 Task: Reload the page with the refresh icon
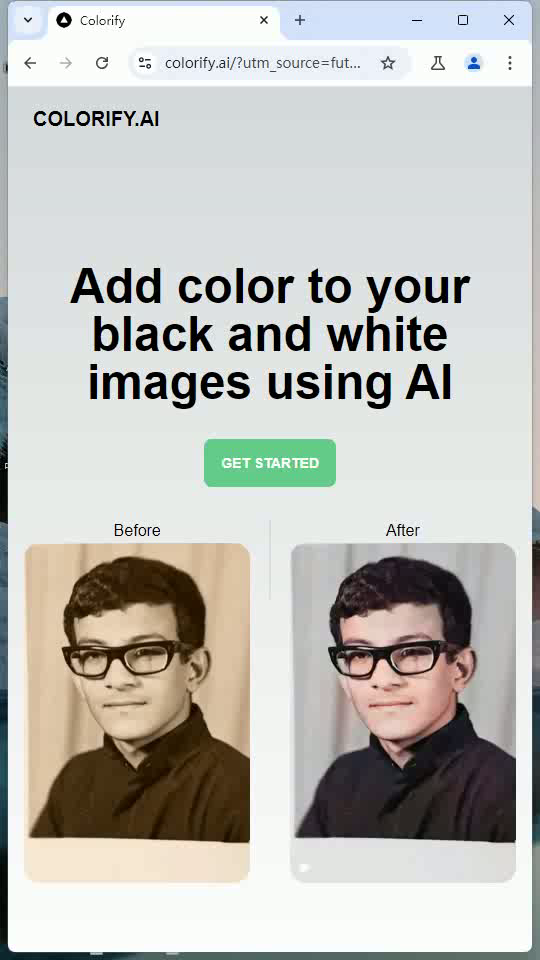[x=102, y=63]
